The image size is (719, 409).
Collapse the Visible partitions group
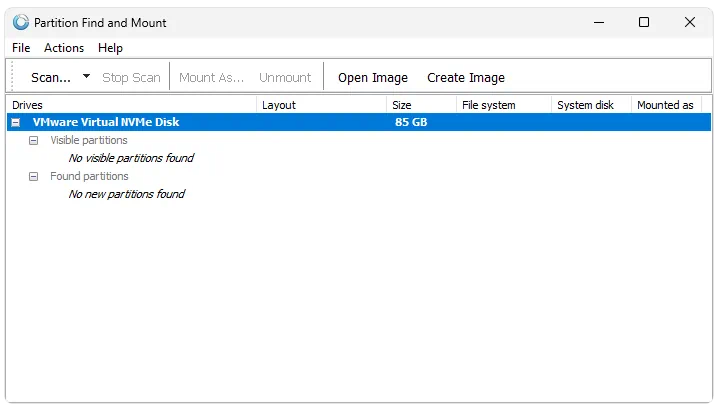pyautogui.click(x=33, y=140)
